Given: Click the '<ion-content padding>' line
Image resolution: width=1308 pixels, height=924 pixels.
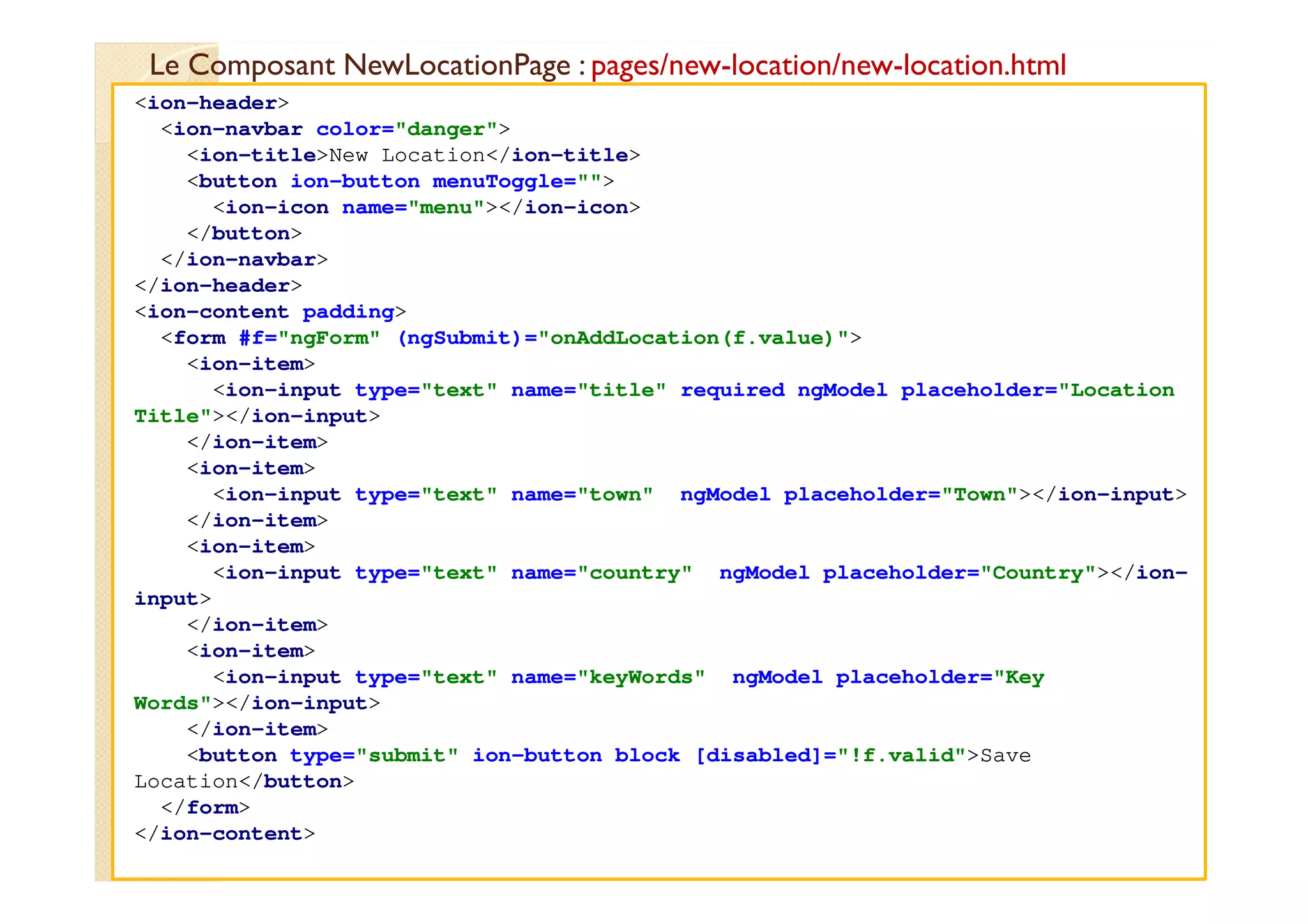Looking at the screenshot, I should [x=270, y=312].
